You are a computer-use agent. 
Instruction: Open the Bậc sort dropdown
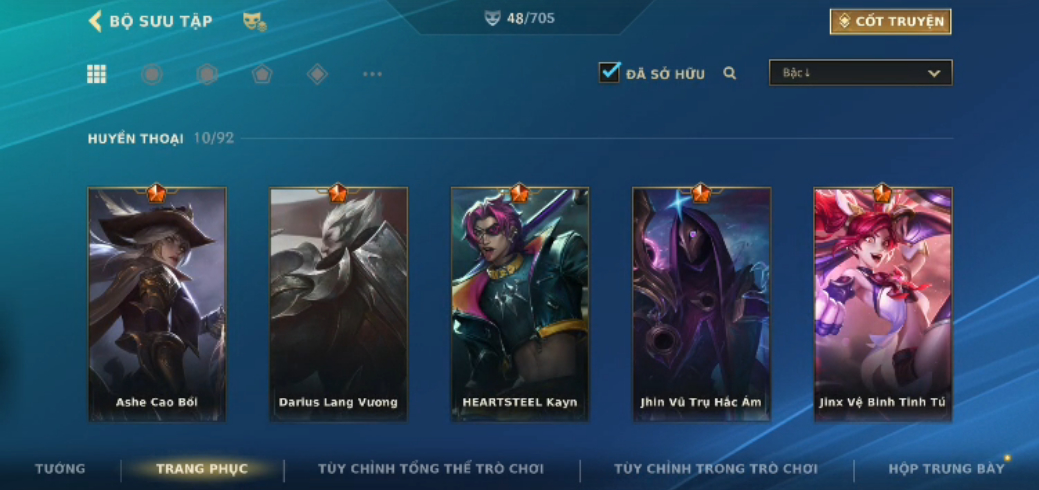coord(861,73)
